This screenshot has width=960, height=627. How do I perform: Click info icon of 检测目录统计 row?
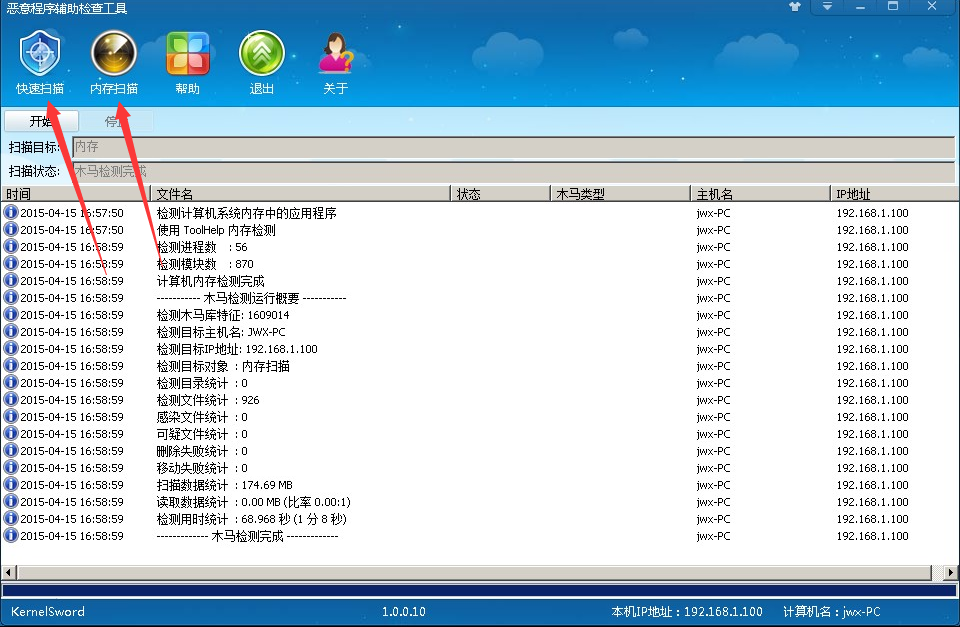(10, 383)
